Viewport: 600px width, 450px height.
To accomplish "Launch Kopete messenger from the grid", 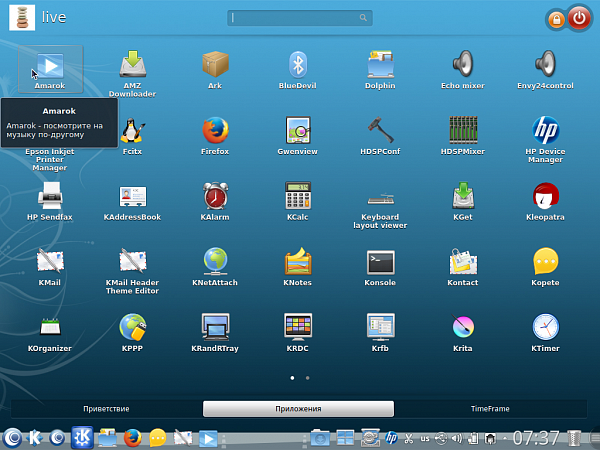I will (545, 267).
